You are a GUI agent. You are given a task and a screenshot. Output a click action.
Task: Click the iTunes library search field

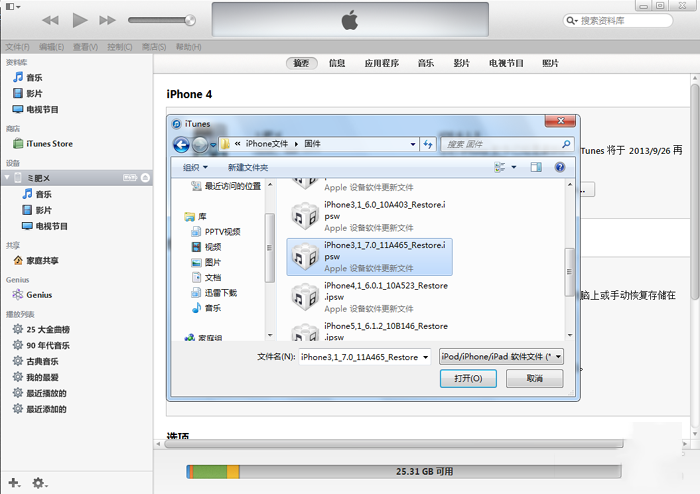coord(618,21)
